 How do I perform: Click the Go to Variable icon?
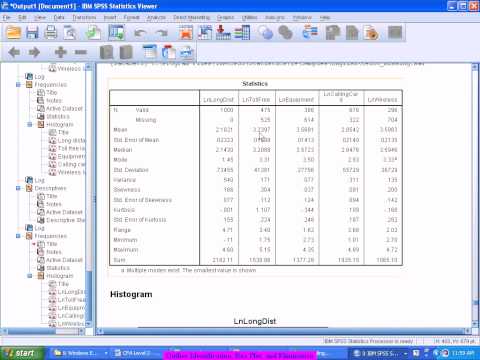pyautogui.click(x=223, y=33)
